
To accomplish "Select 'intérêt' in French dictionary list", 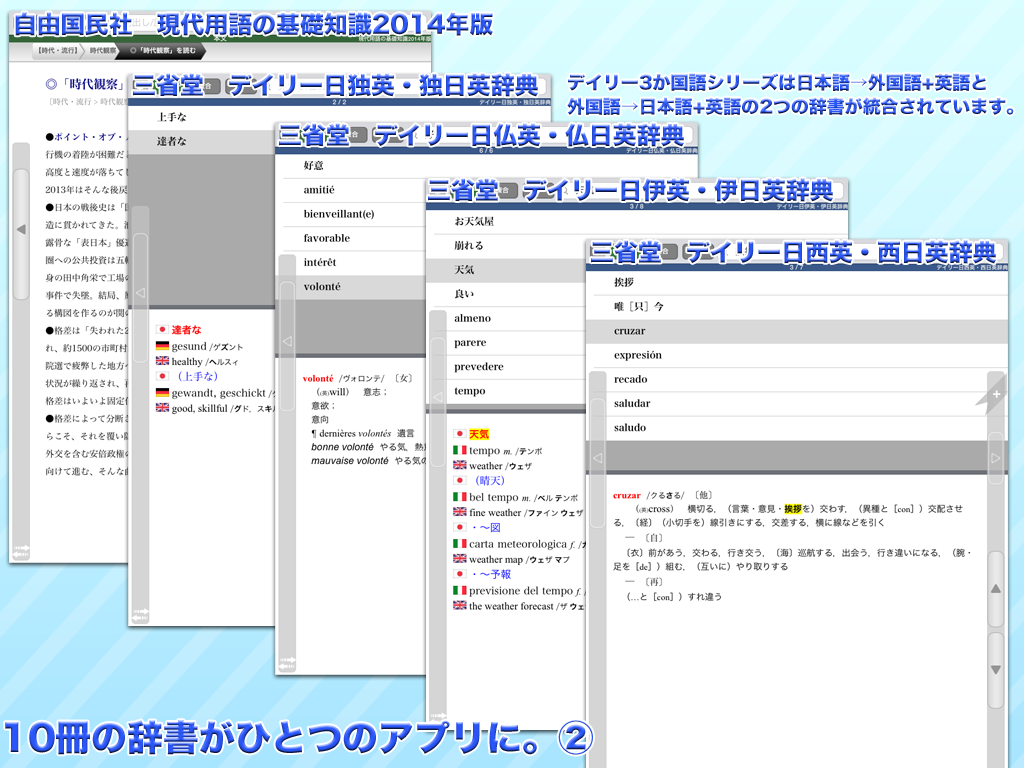I will (x=351, y=263).
